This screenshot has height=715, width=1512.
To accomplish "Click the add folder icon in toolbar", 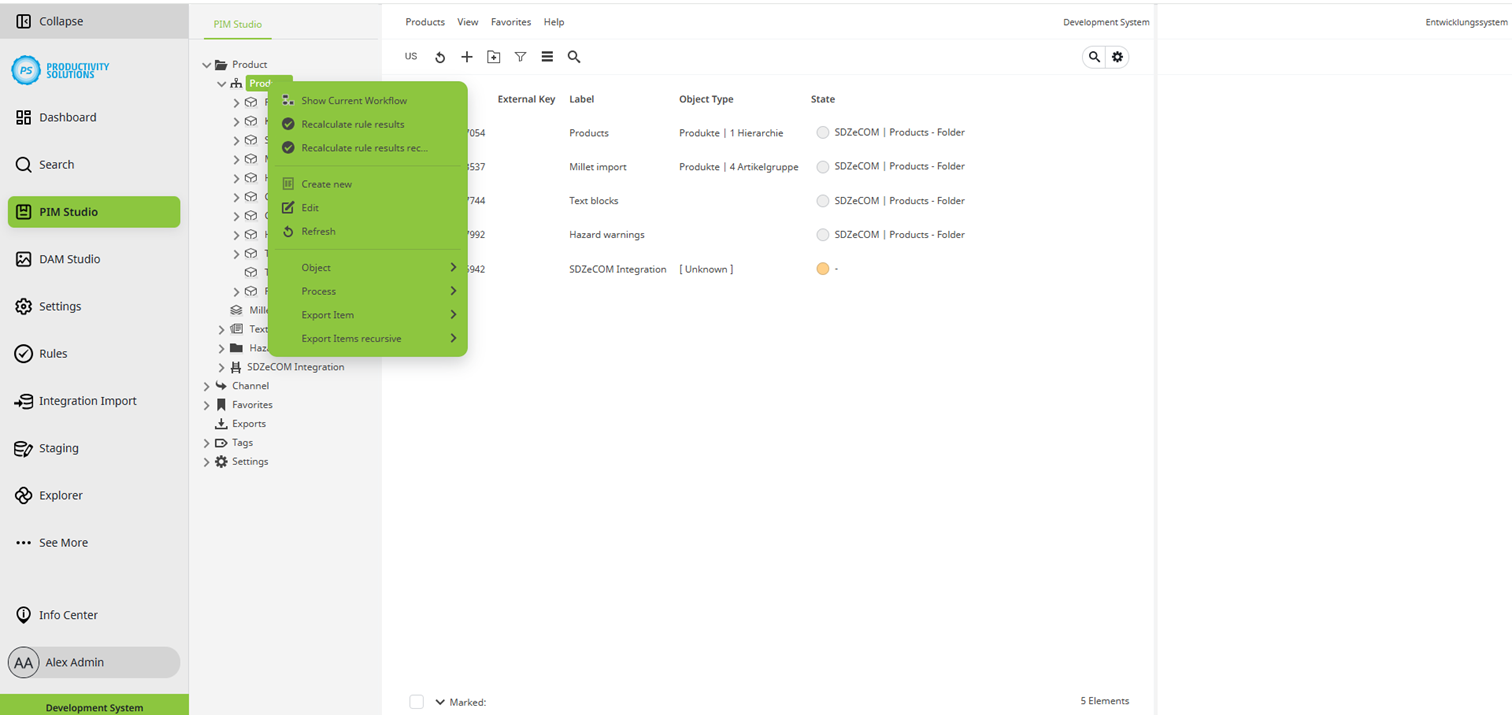I will click(x=493, y=57).
